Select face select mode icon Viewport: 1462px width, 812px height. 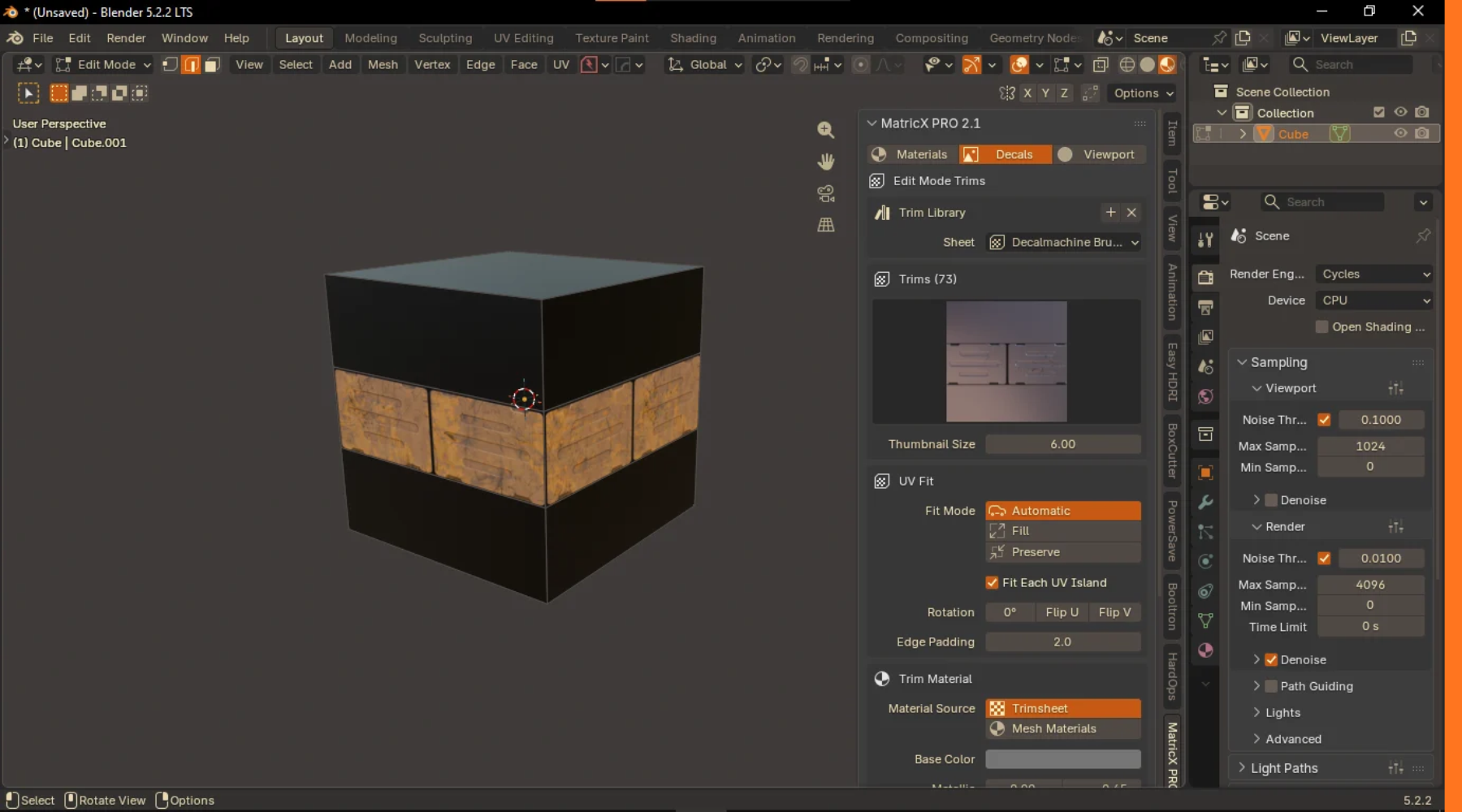point(212,64)
